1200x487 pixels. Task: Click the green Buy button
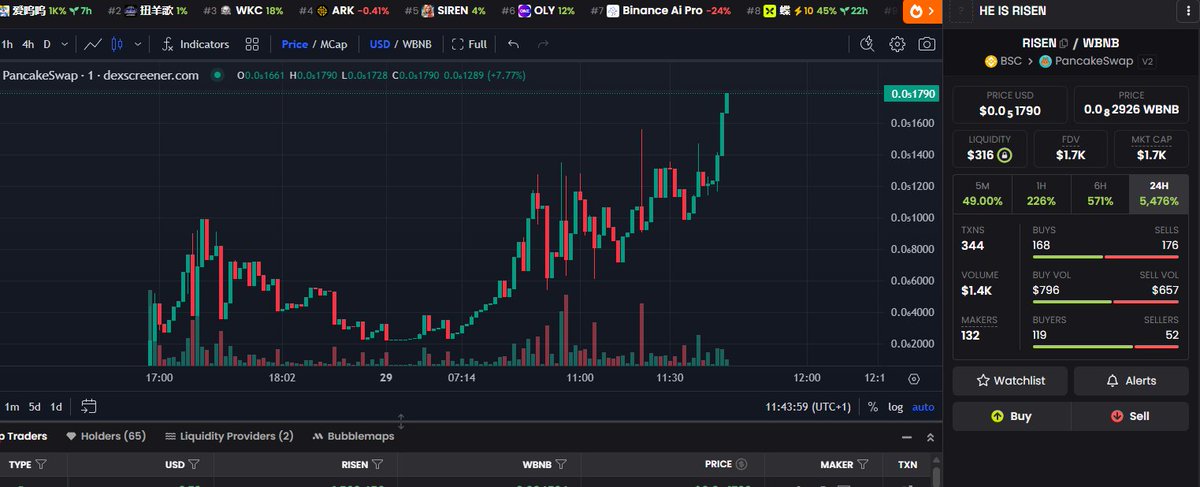pos(1010,416)
